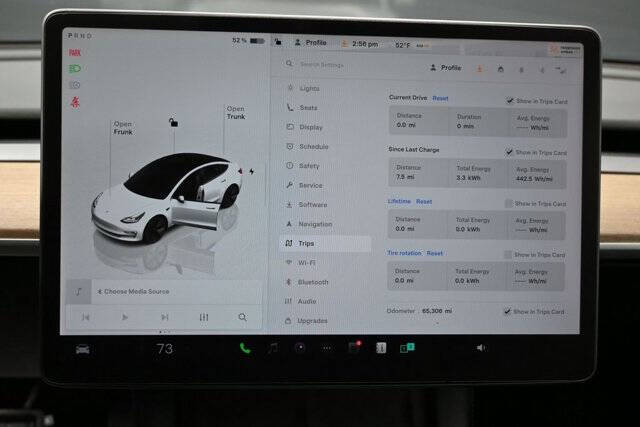Open the car Controls icon in bottom bar

tap(83, 349)
